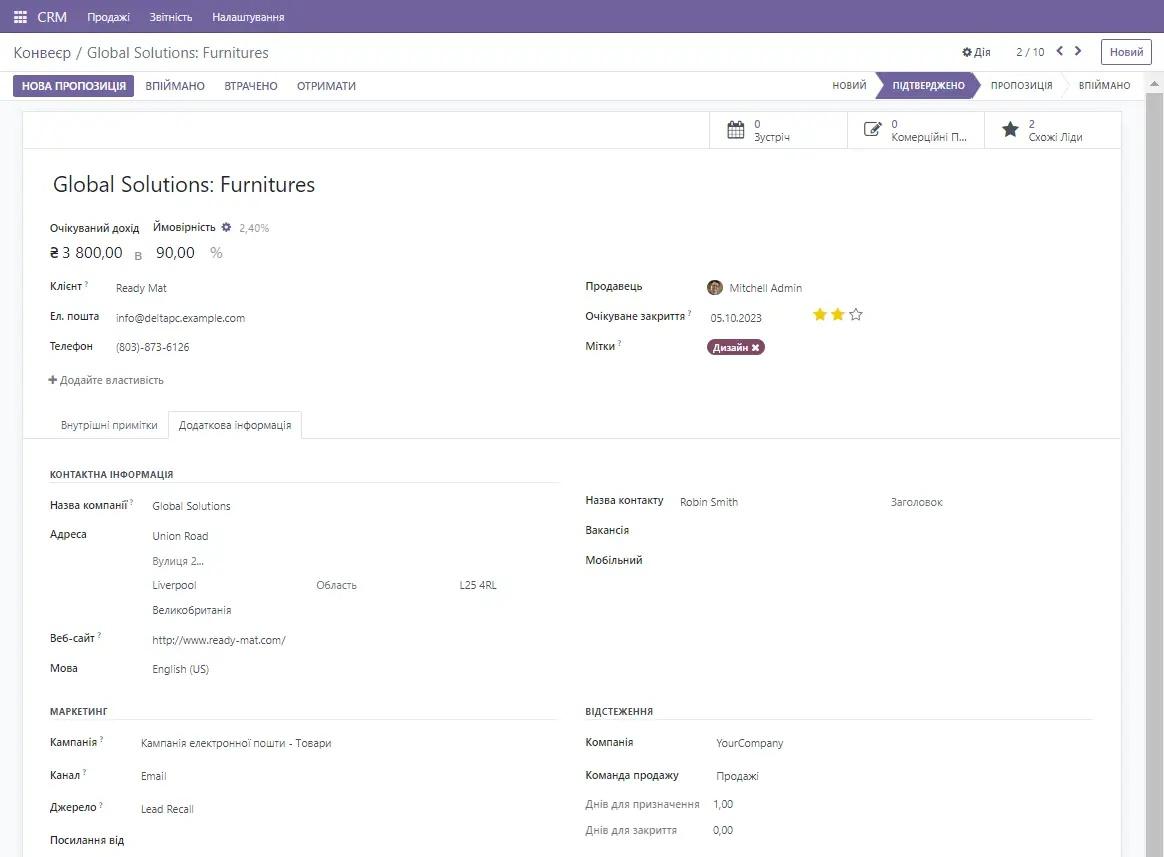Click the calendar icon on Зустріч smart button
This screenshot has width=1164, height=857.
(x=735, y=129)
